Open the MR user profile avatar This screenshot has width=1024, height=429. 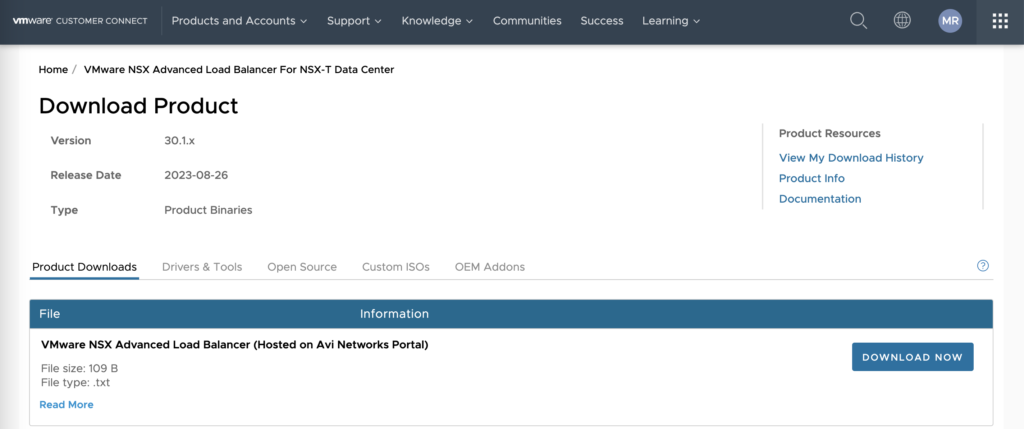click(x=950, y=21)
